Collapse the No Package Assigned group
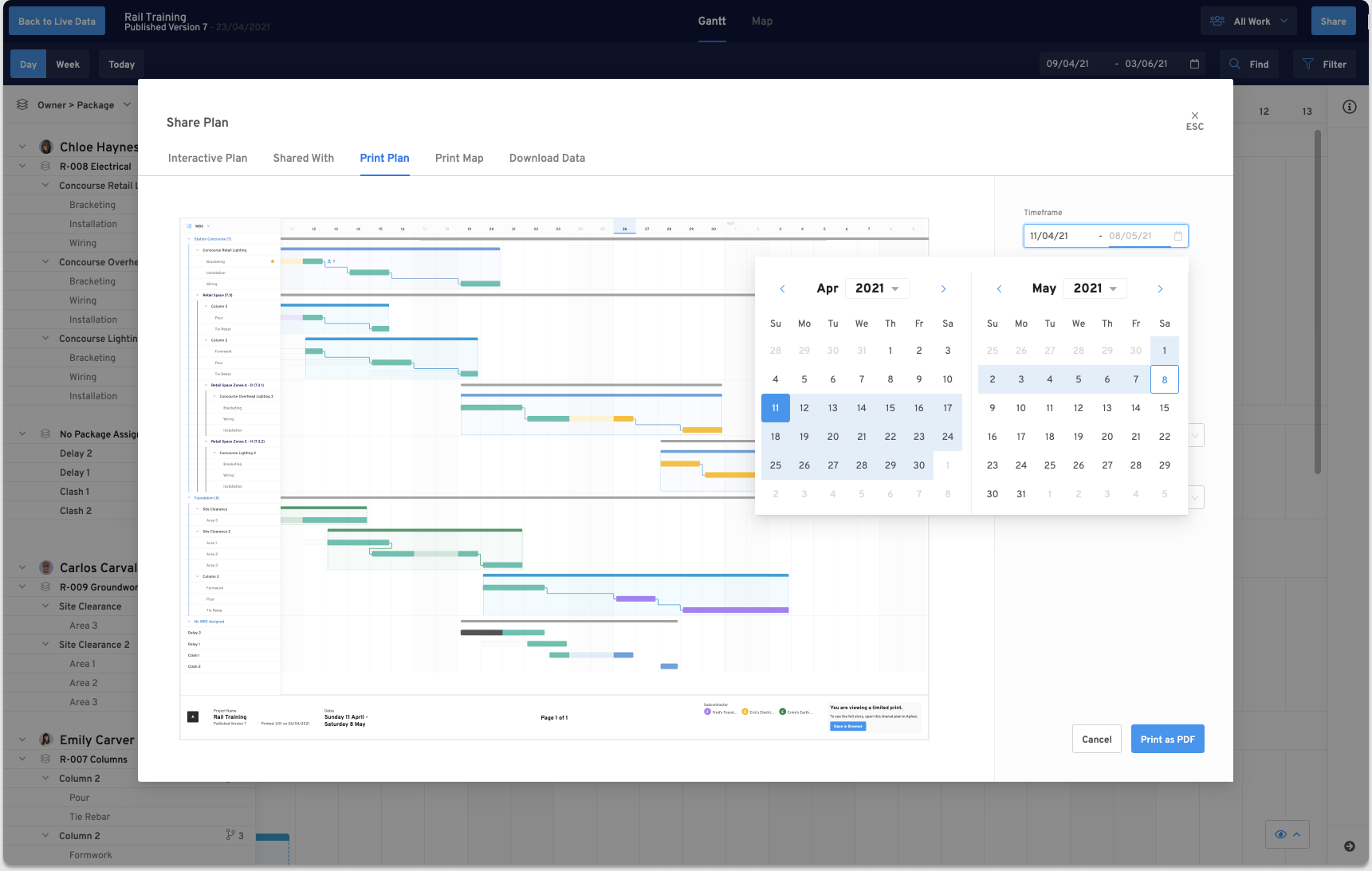 (x=22, y=434)
